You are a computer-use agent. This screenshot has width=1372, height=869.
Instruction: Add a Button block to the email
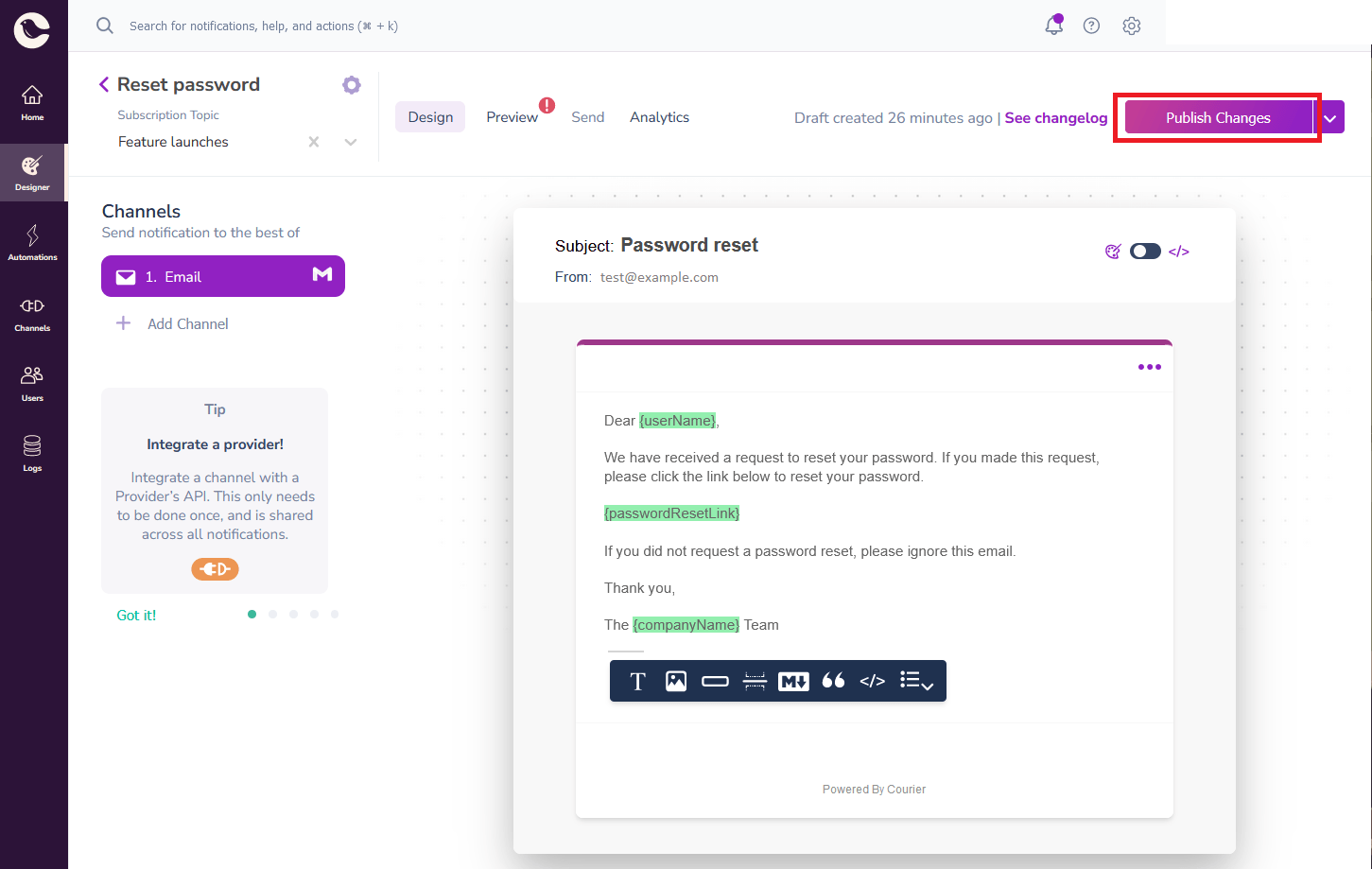pyautogui.click(x=716, y=681)
